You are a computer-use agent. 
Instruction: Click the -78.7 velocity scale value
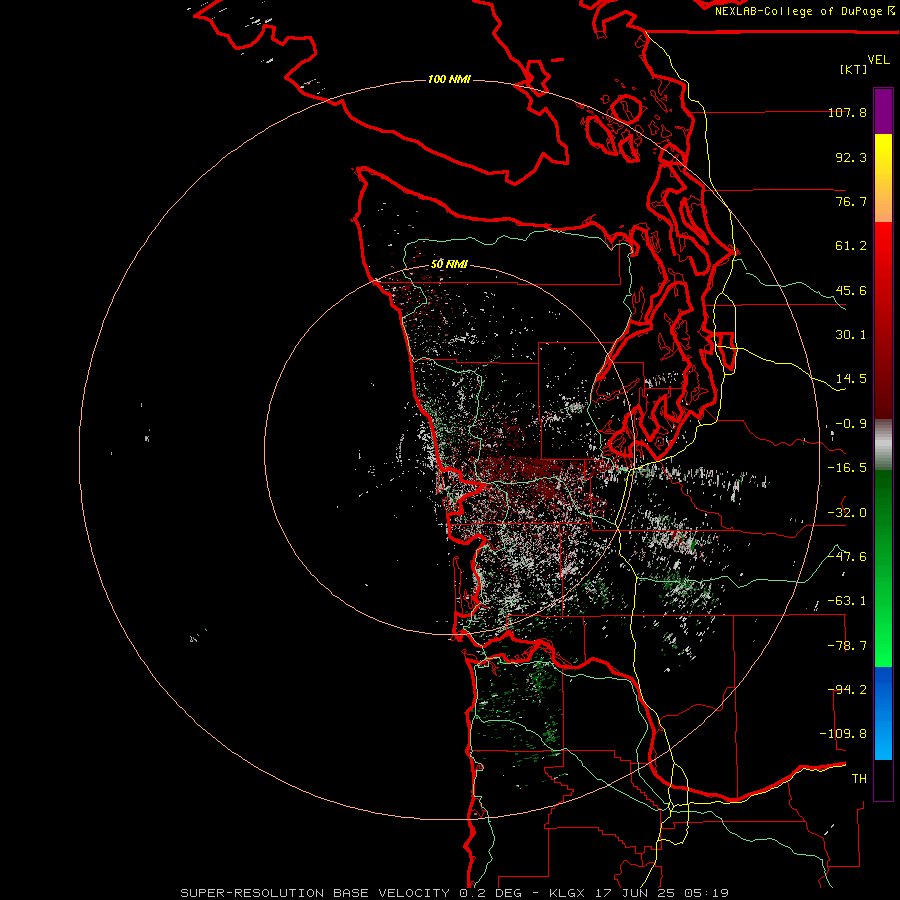tap(847, 646)
